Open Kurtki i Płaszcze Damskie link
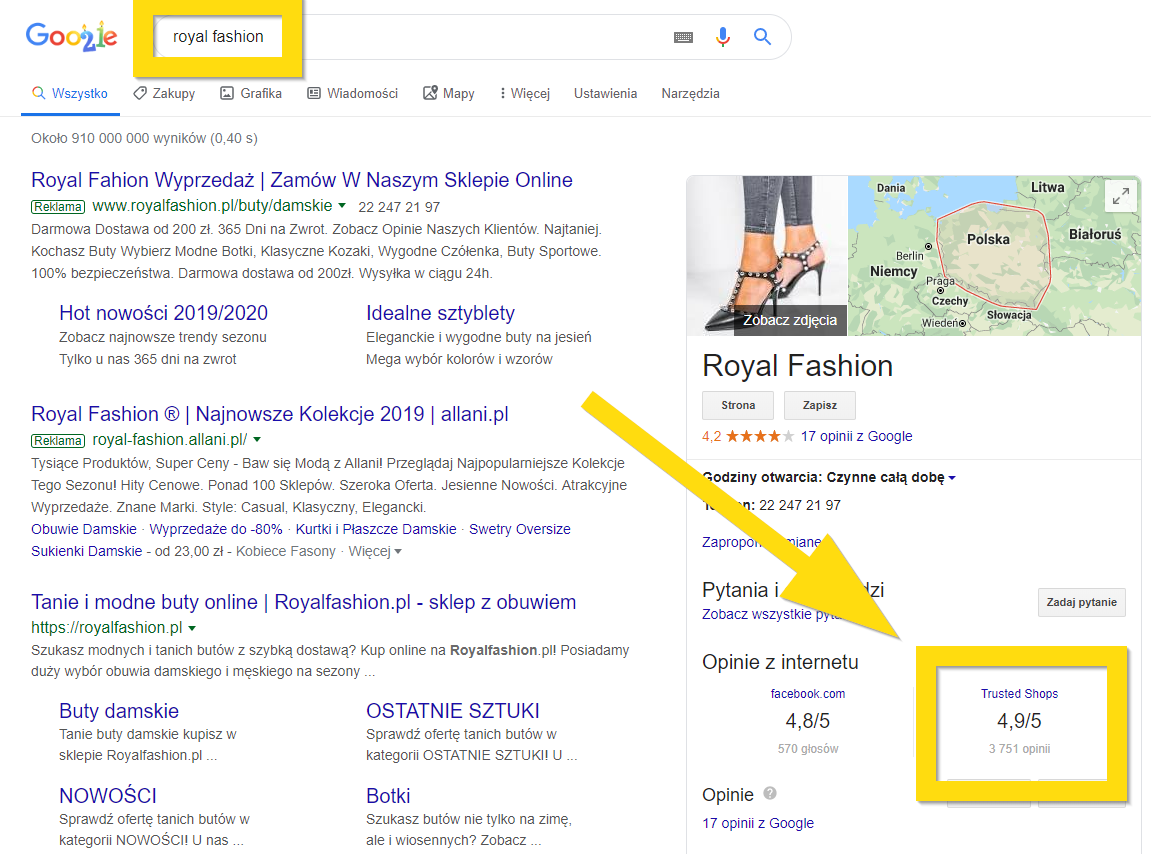 click(x=376, y=529)
